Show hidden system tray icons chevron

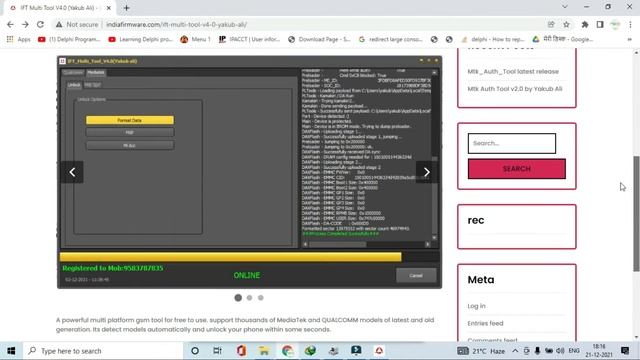515,351
